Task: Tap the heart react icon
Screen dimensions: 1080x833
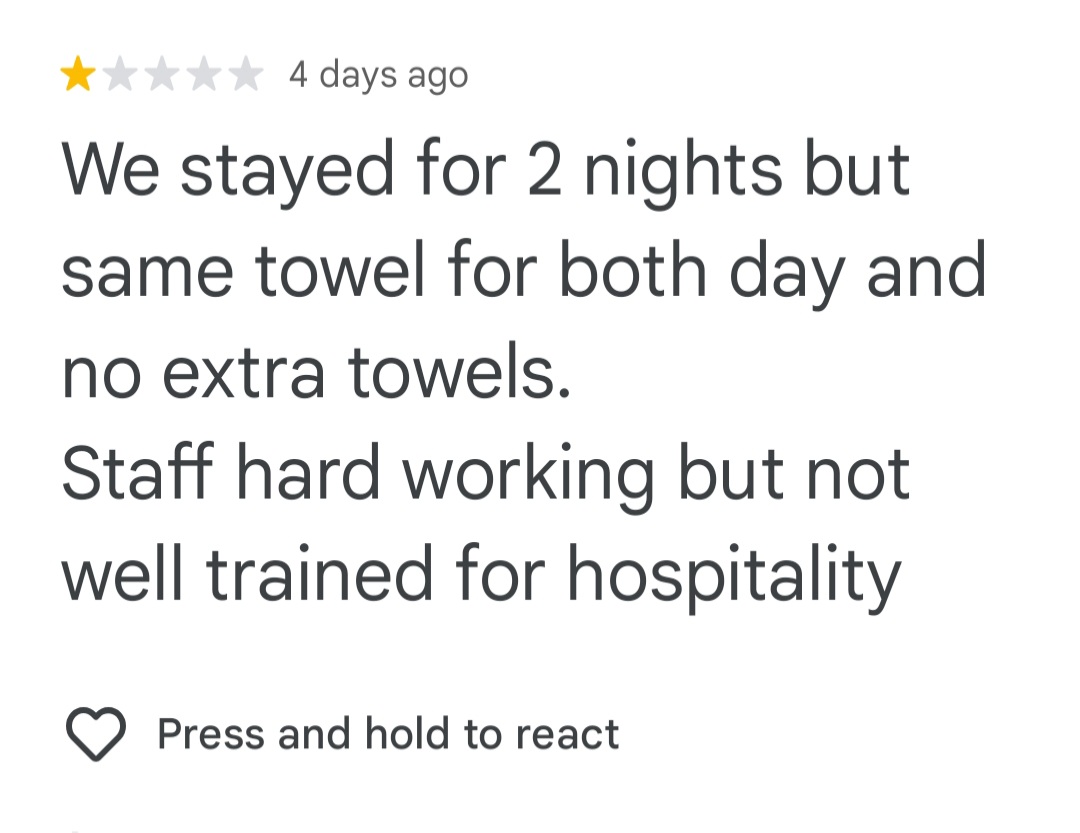Action: (96, 733)
